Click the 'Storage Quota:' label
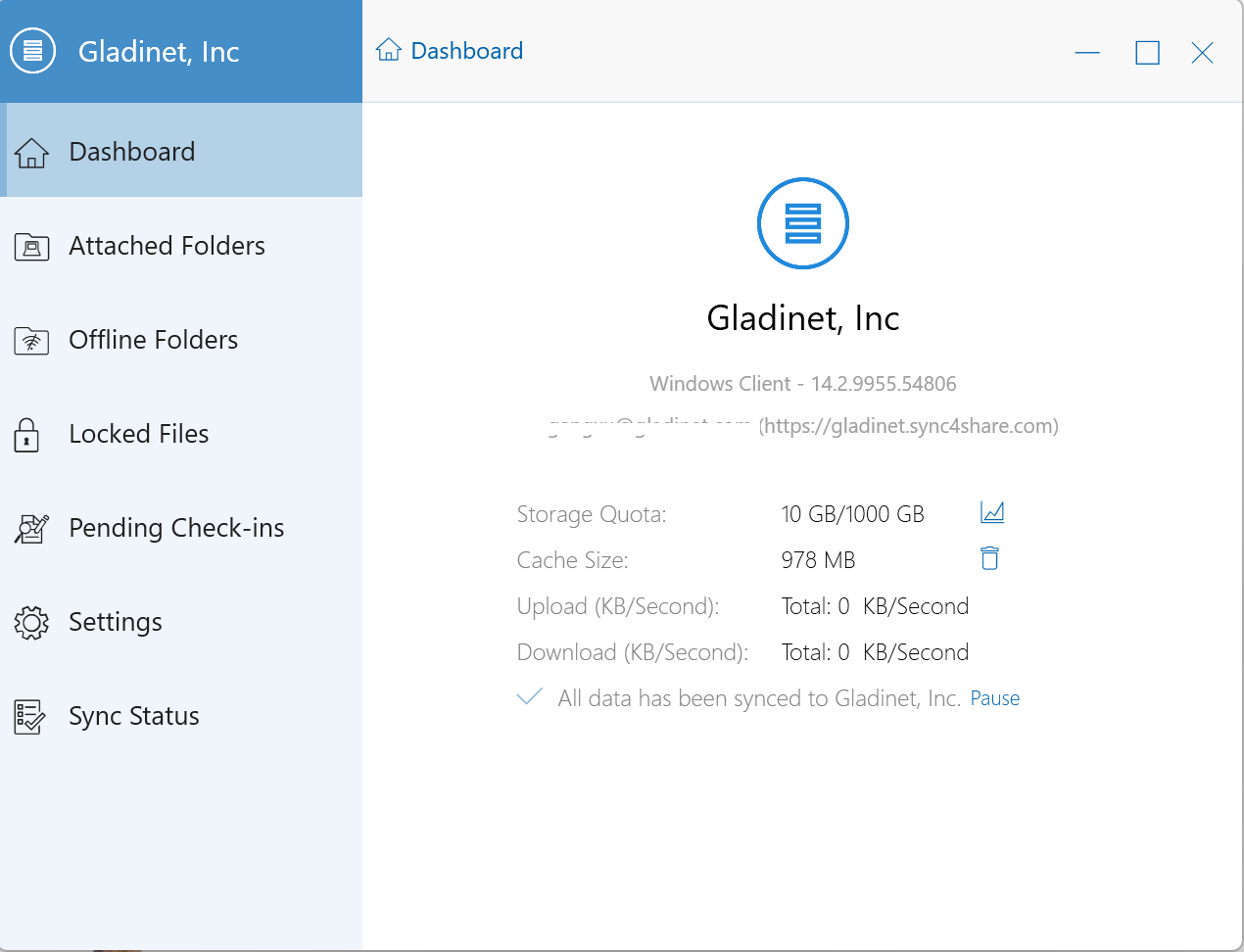1244x952 pixels. (592, 514)
